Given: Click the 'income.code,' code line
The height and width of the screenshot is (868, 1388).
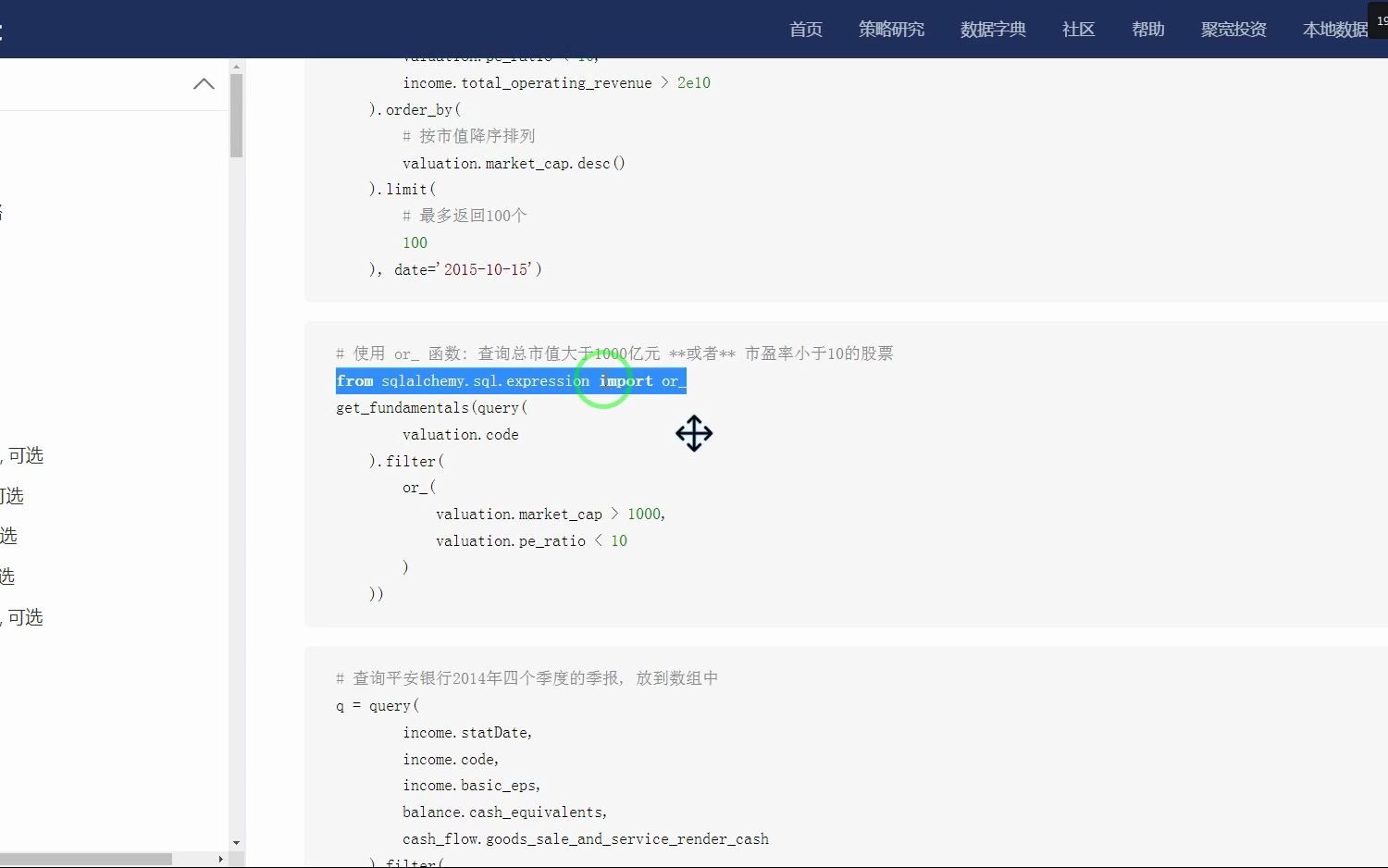Looking at the screenshot, I should [451, 760].
